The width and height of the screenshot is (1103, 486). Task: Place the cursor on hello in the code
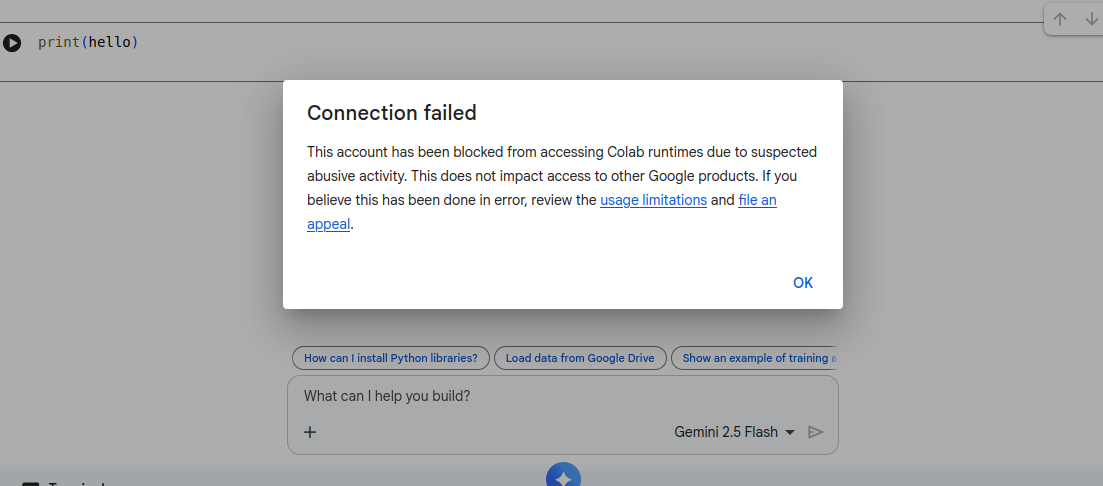pos(110,43)
